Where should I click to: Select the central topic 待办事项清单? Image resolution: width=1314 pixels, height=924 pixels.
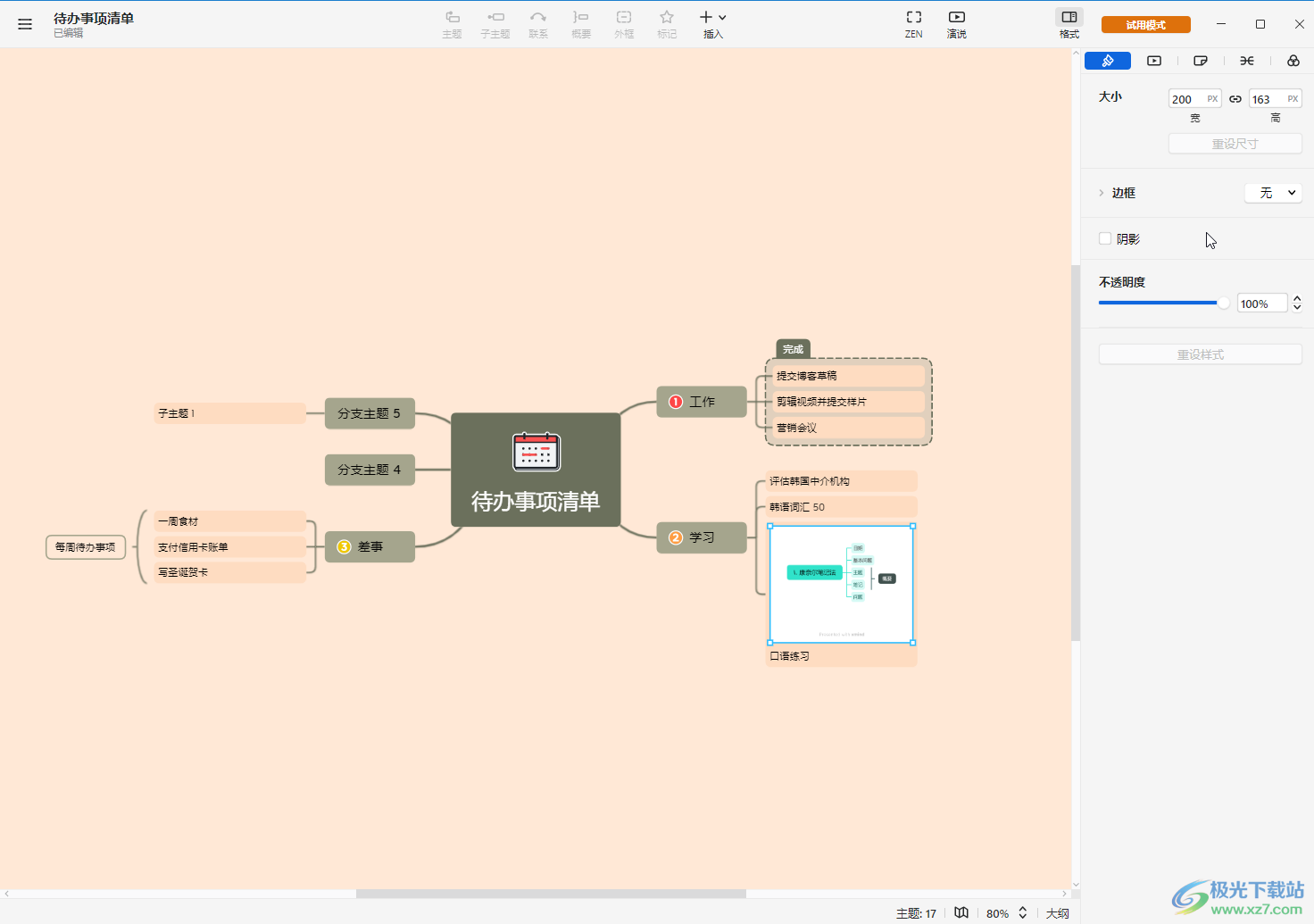coord(536,470)
